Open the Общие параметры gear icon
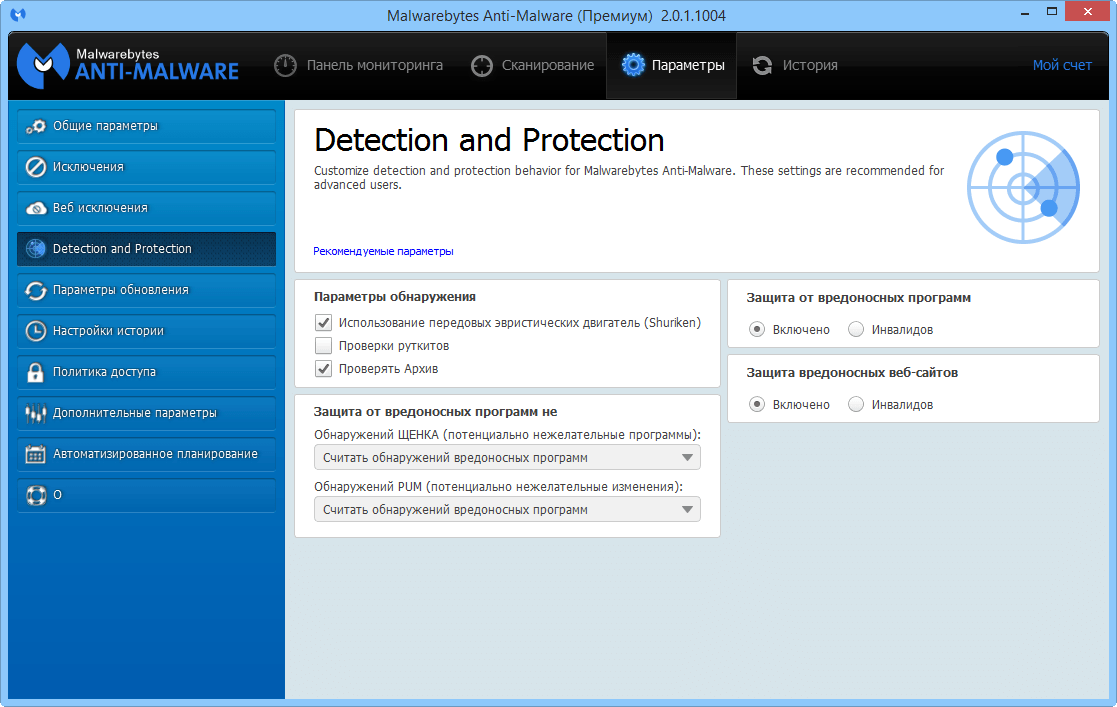Image resolution: width=1117 pixels, height=707 pixels. pos(34,126)
